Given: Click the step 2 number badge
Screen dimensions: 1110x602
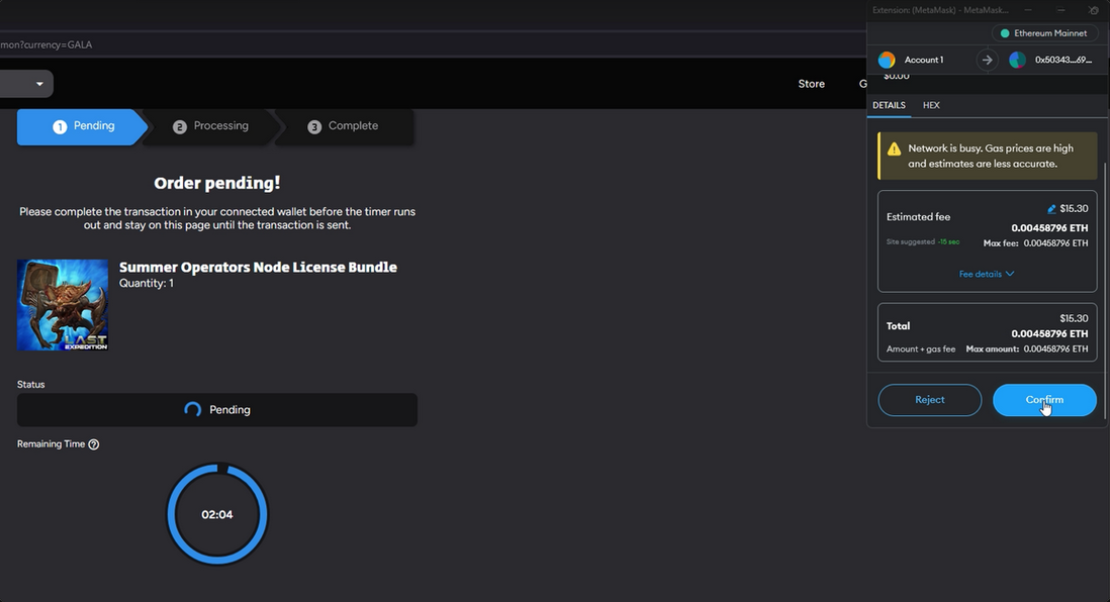Looking at the screenshot, I should click(x=180, y=127).
